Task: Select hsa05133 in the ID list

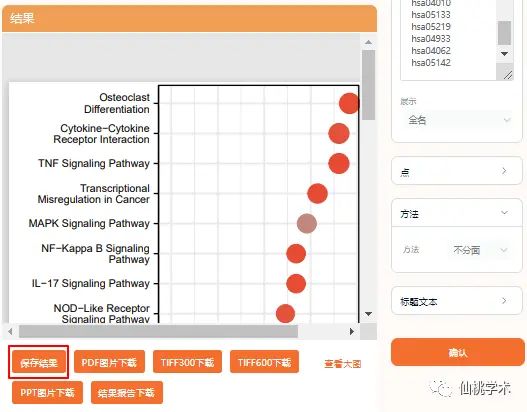Action: (431, 15)
